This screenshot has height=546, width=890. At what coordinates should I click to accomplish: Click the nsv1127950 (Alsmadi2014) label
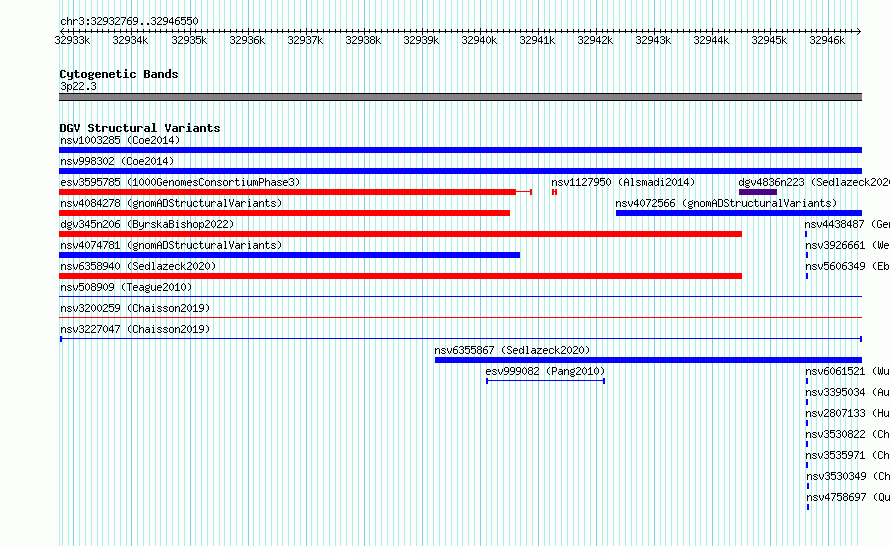tap(623, 182)
